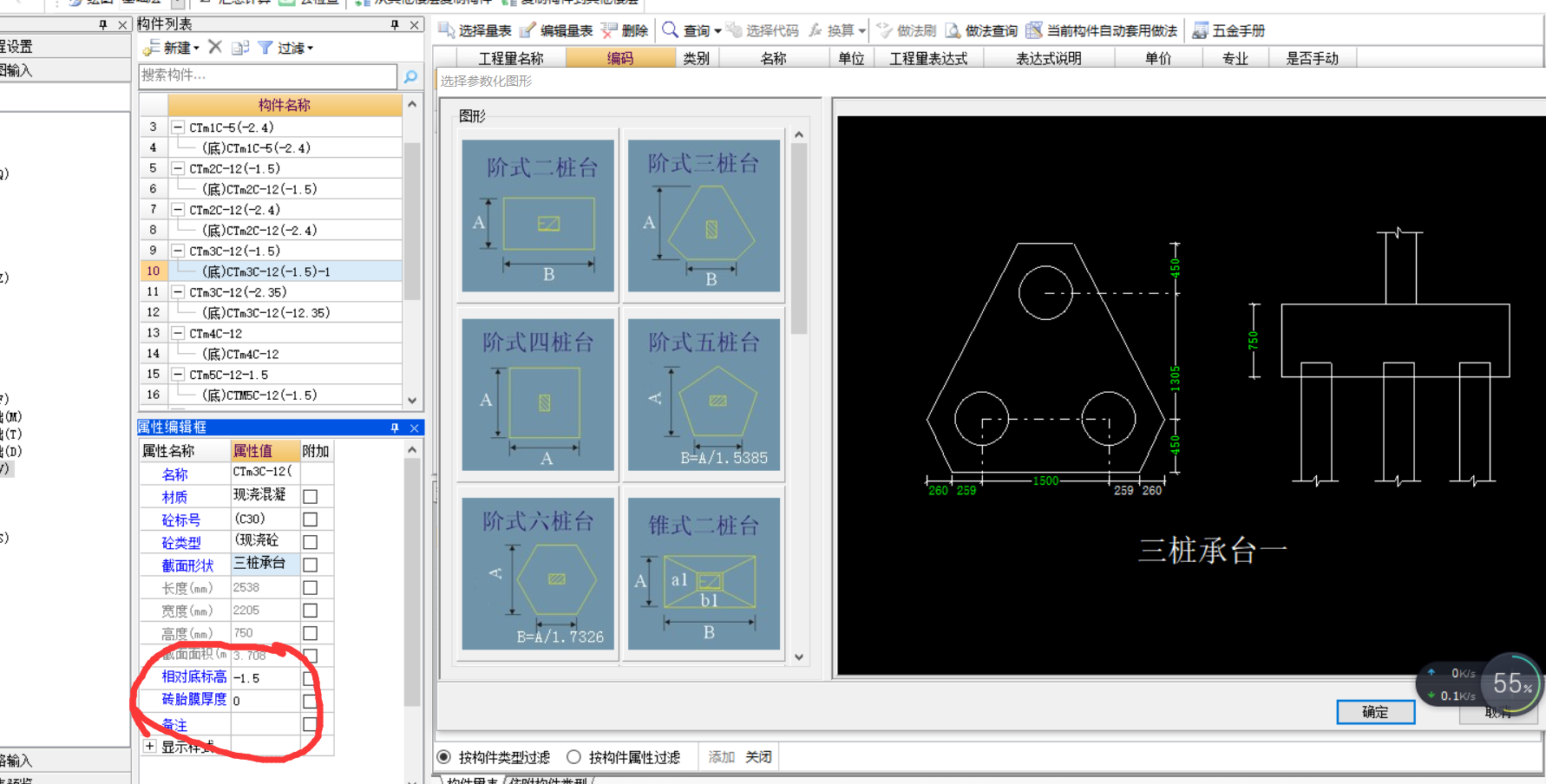Click the 查询 magnifier icon

click(670, 30)
